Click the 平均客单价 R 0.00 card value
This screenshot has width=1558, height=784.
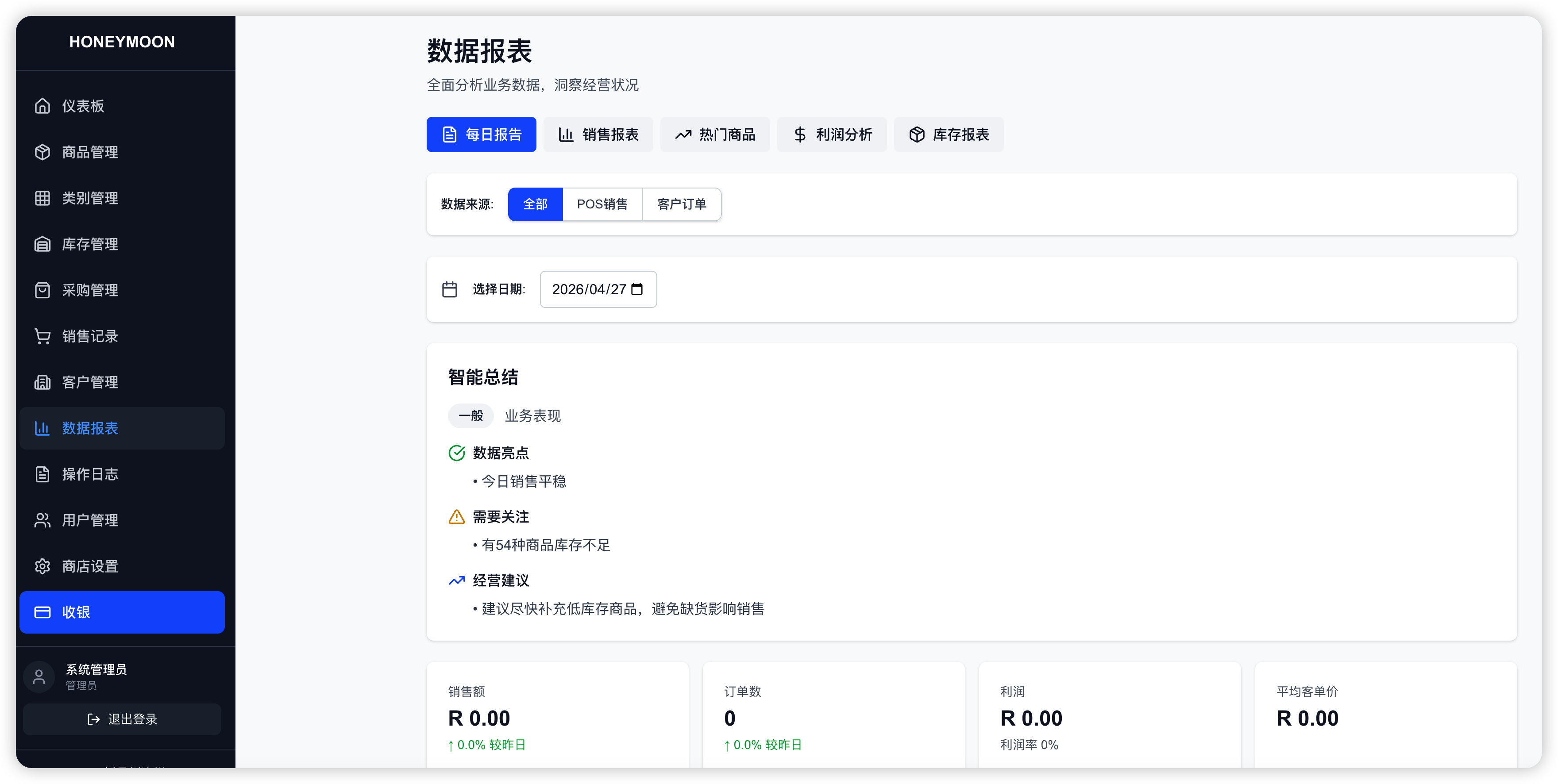pyautogui.click(x=1307, y=718)
